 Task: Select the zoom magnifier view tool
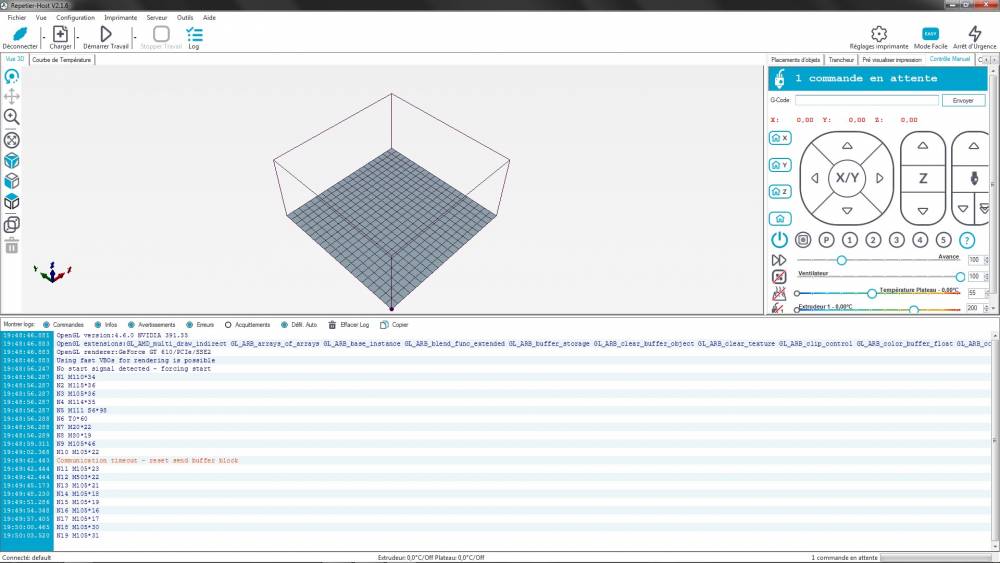[x=11, y=117]
